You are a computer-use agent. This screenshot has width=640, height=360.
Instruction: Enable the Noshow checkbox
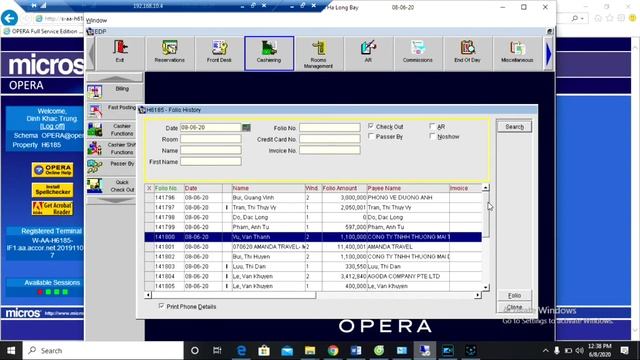432,136
